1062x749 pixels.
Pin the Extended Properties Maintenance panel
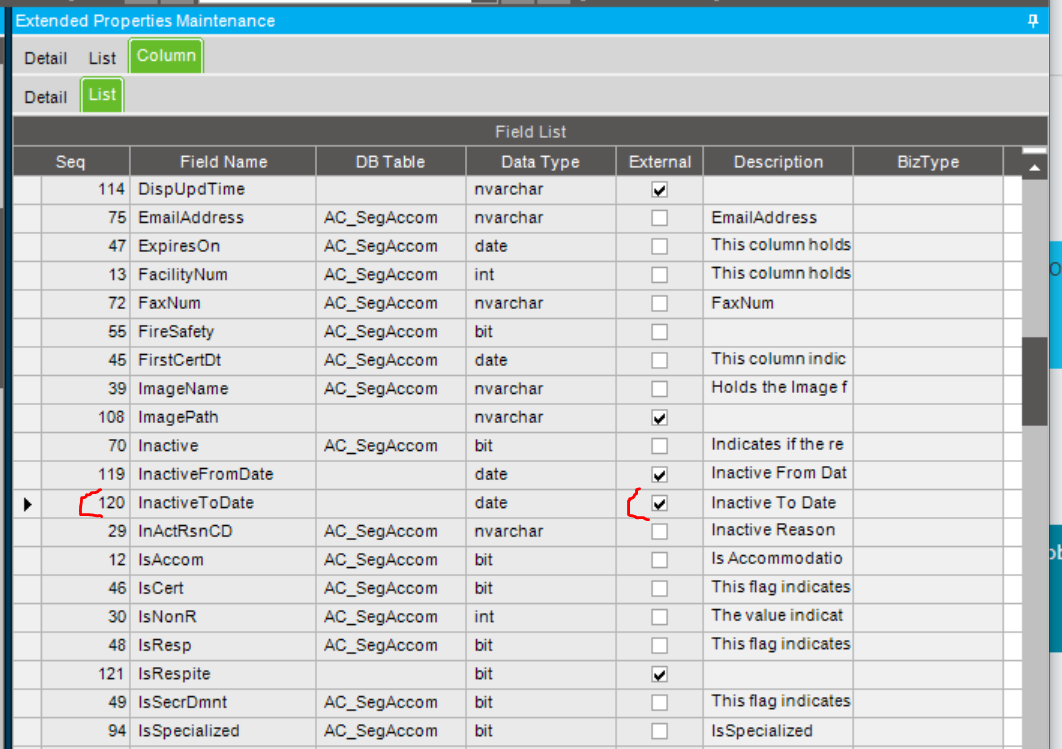coord(1033,21)
